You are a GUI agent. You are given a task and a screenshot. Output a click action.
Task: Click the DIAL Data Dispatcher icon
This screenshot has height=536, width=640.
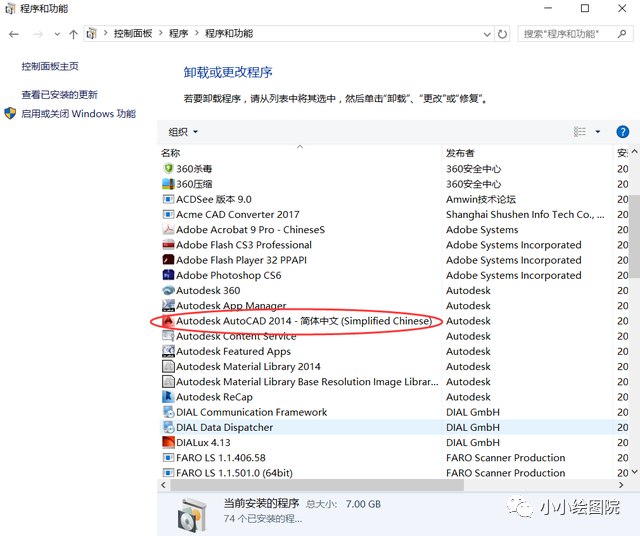point(168,427)
